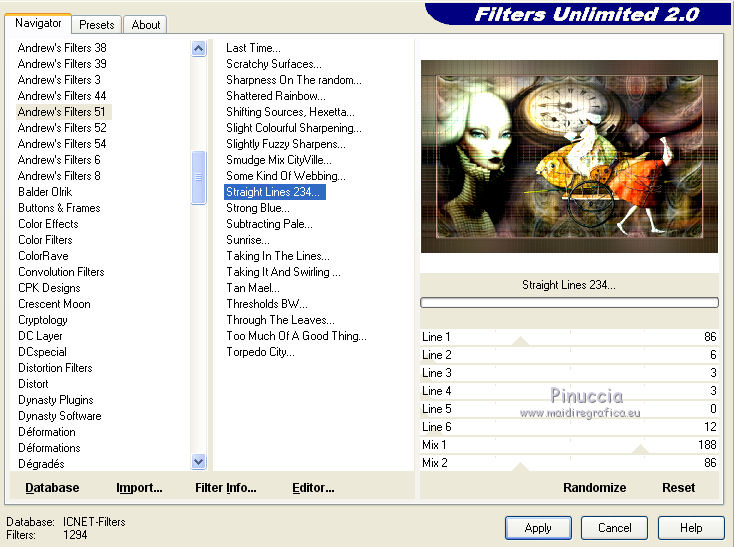Select Smudge Mix CityVille... filter

[279, 160]
